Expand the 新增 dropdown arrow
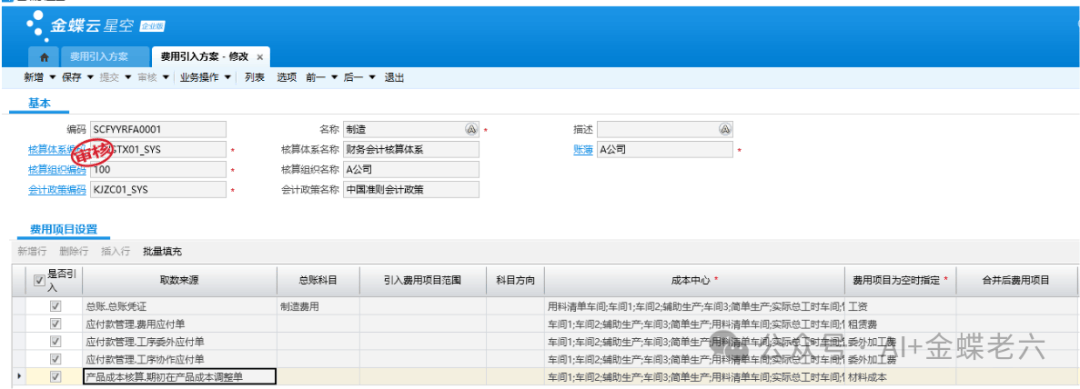 tap(52, 78)
